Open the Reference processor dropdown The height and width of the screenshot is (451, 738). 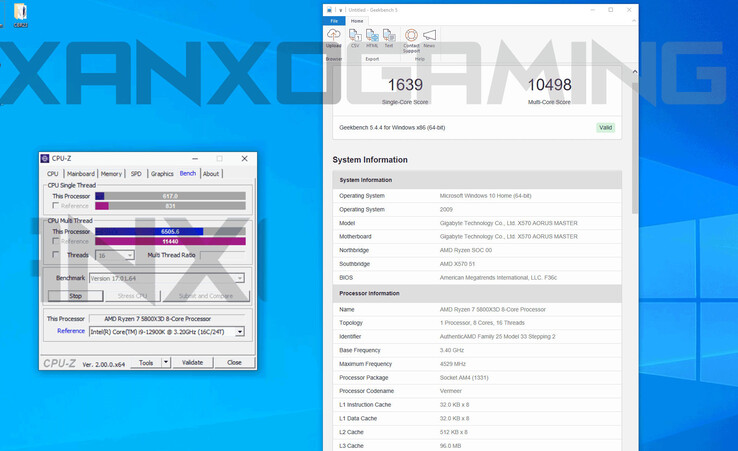240,331
